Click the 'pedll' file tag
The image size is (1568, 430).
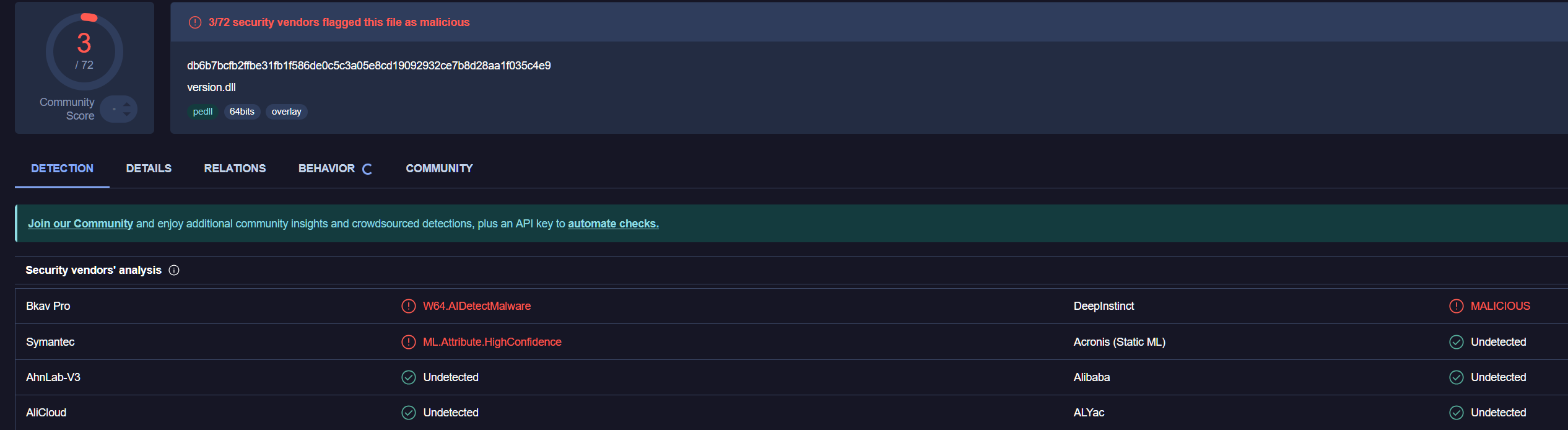(x=203, y=112)
